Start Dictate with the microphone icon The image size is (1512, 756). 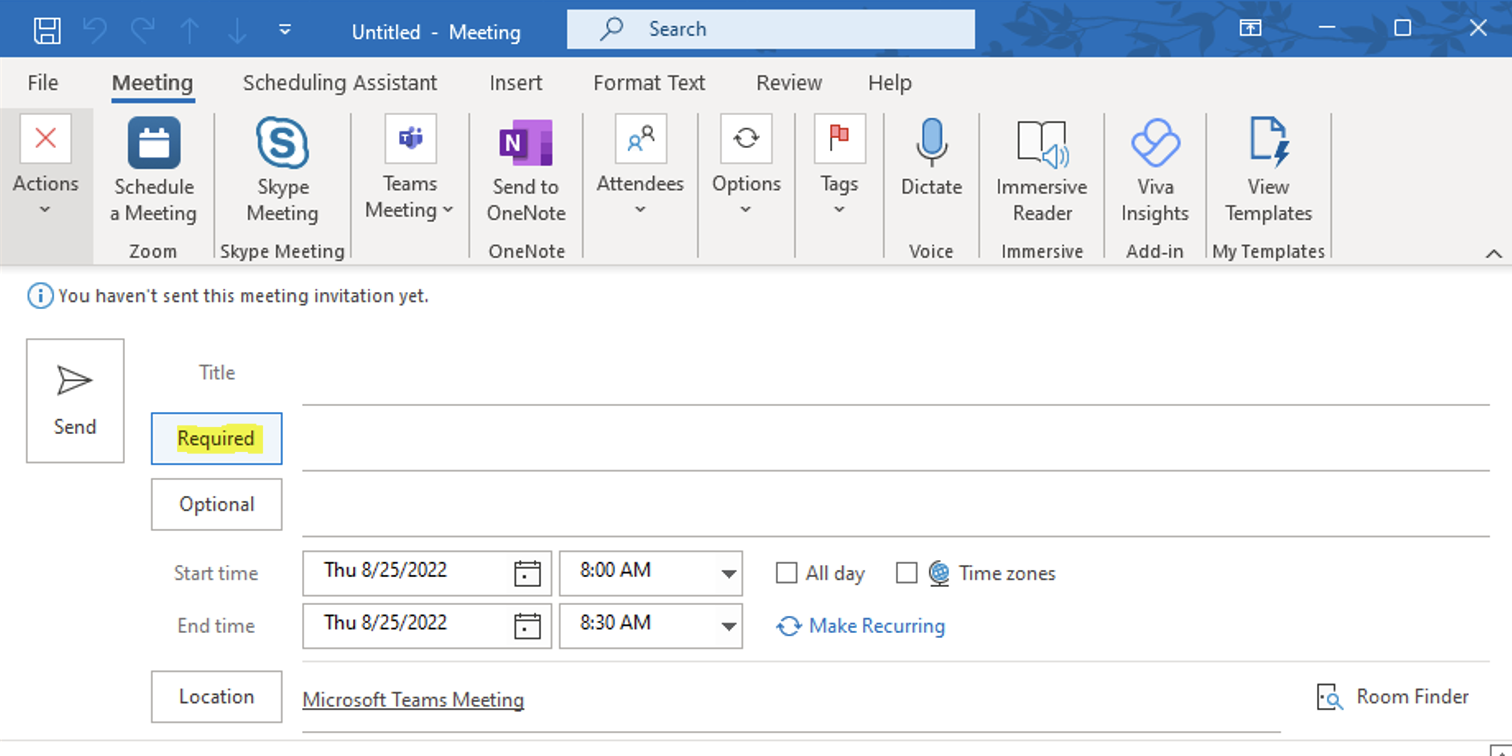(931, 143)
